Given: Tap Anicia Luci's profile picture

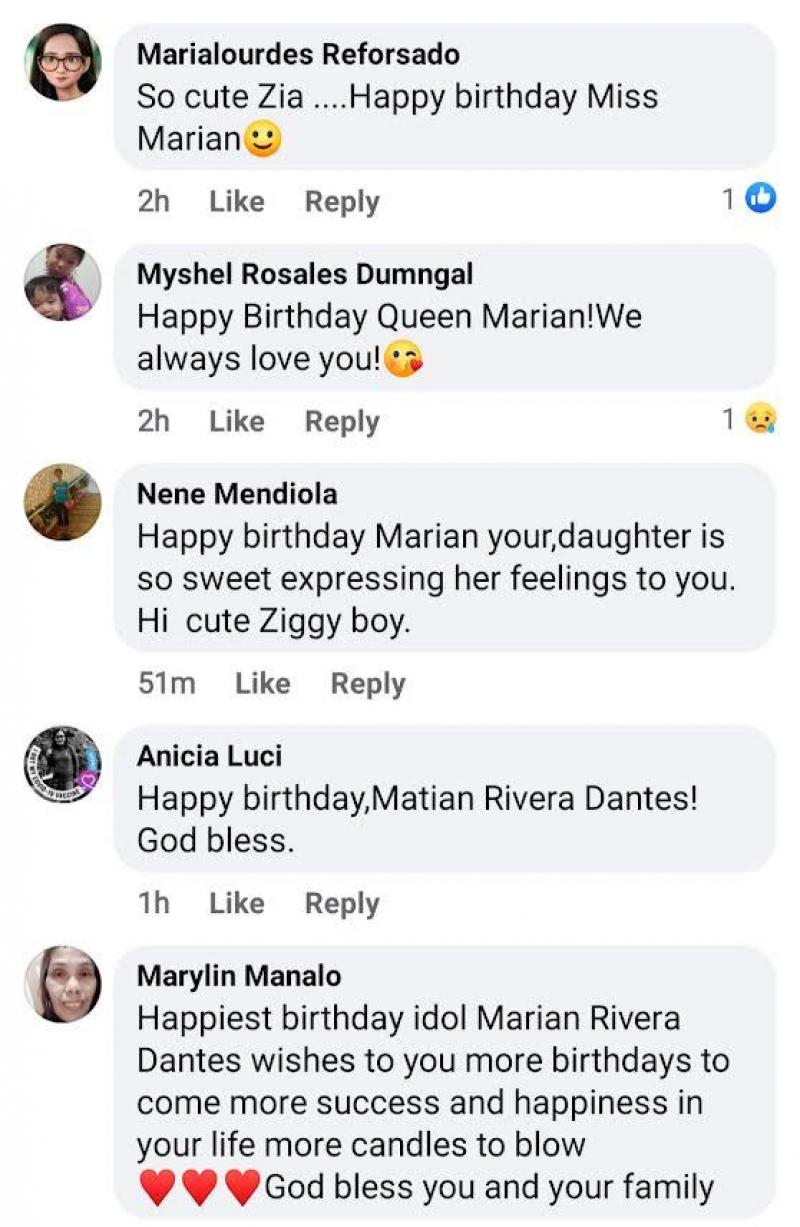Looking at the screenshot, I should [63, 763].
